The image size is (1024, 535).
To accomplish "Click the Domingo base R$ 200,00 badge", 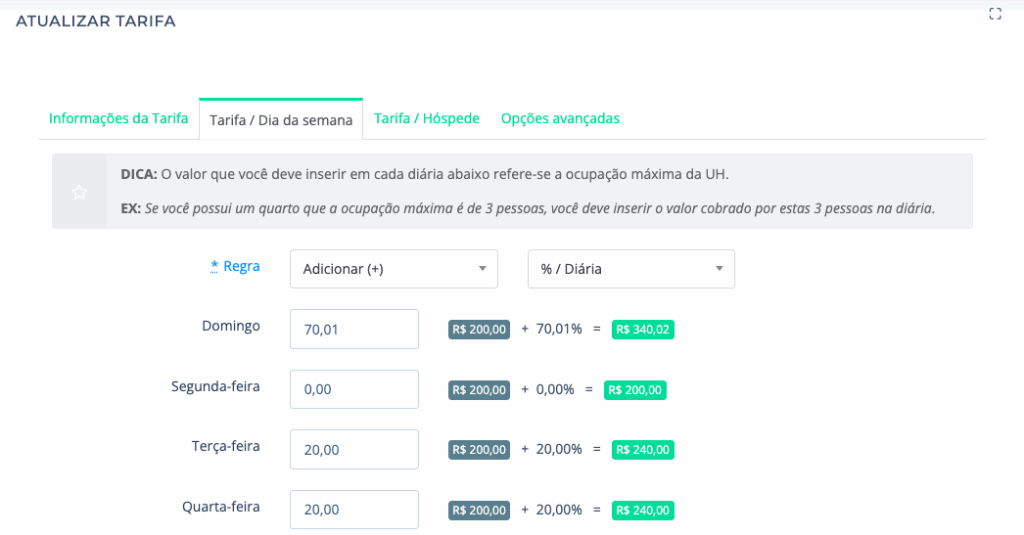I will (479, 330).
